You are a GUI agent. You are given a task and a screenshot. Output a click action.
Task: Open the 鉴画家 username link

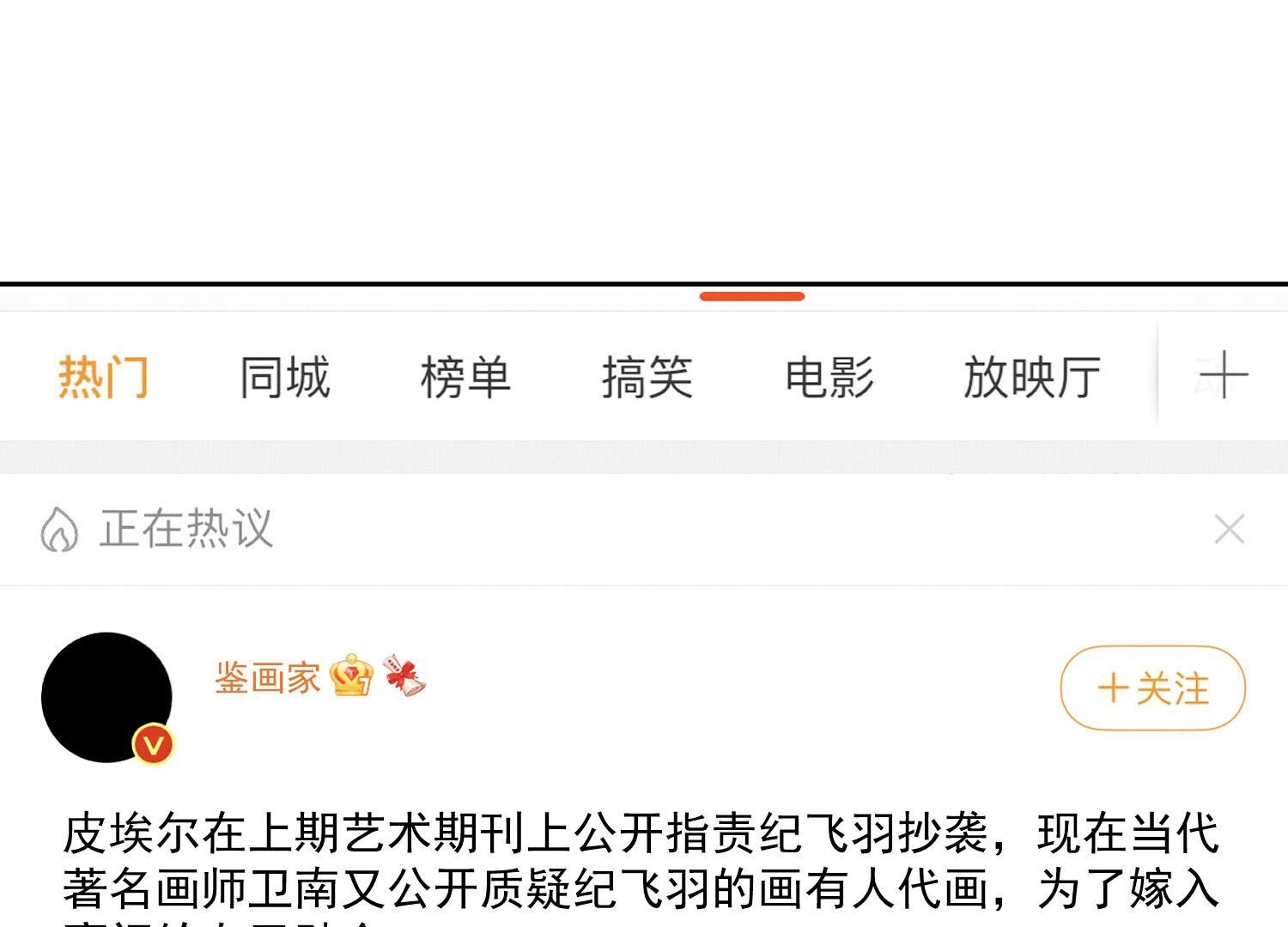(267, 678)
